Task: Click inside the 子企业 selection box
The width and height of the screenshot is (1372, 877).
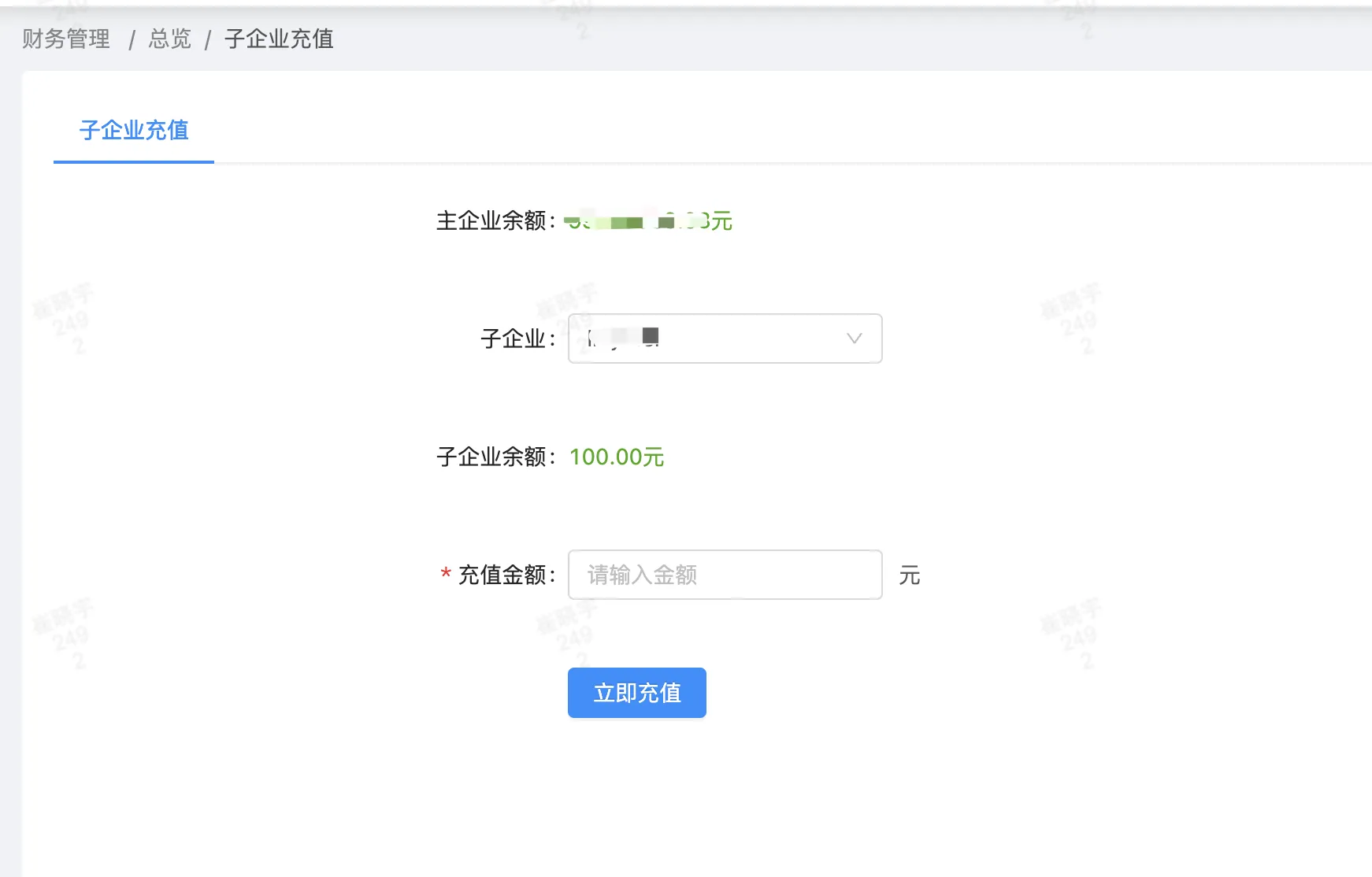Action: click(x=709, y=339)
